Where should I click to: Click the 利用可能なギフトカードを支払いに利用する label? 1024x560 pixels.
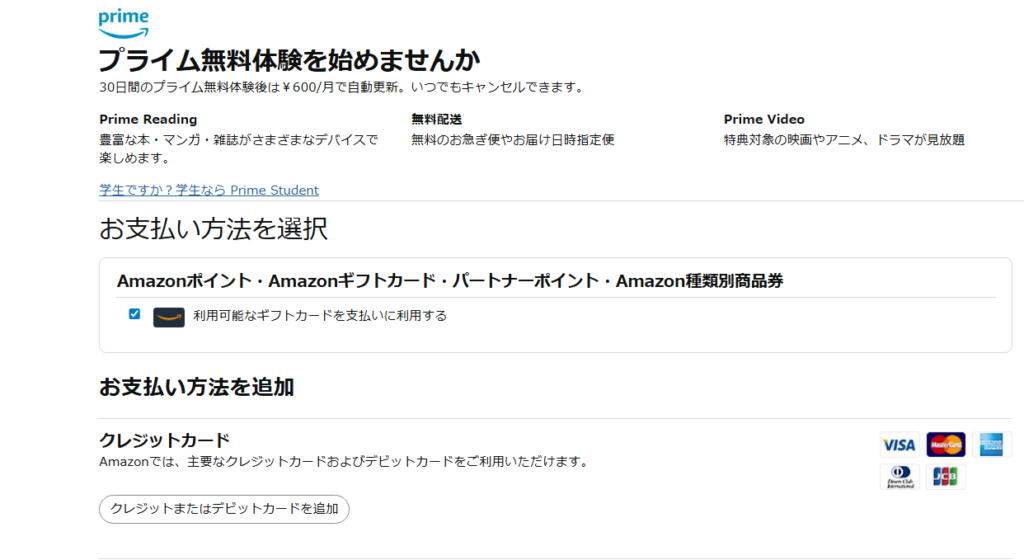coord(319,316)
